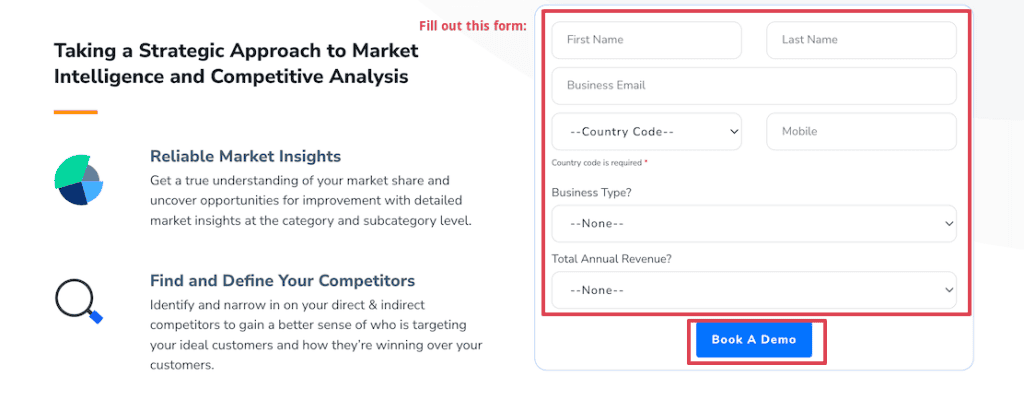Click the direct and indirect competitors paragraph

pos(316,334)
